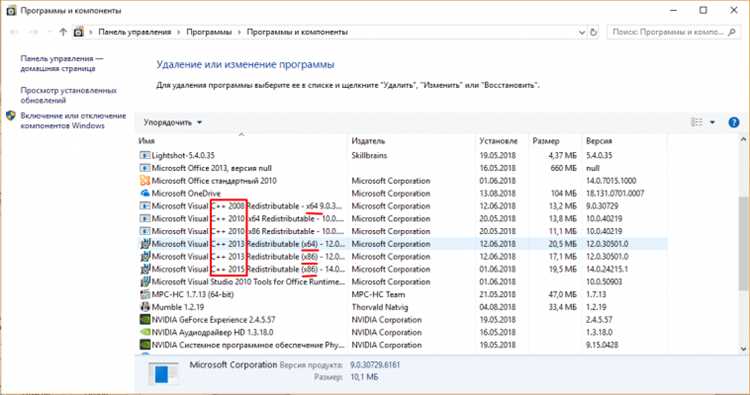Click the Visual C++ 2010 x86 Redistributable icon
750x395 pixels.
pyautogui.click(x=144, y=231)
